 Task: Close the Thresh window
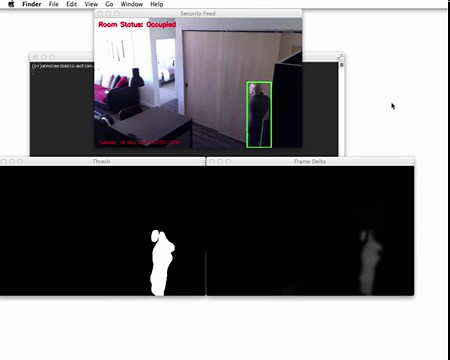pyautogui.click(x=4, y=161)
